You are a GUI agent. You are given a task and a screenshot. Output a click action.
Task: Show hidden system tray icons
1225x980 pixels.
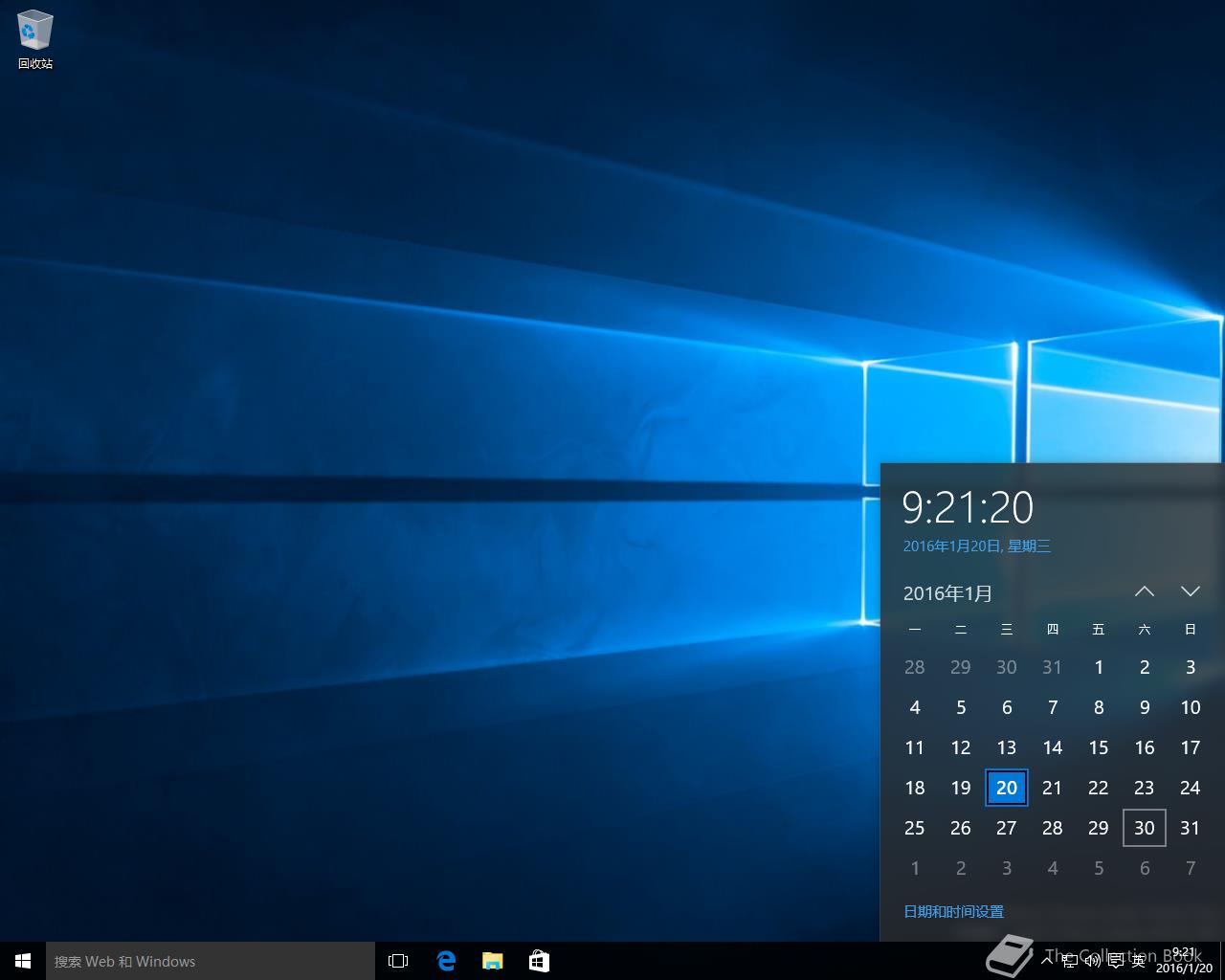point(1048,961)
